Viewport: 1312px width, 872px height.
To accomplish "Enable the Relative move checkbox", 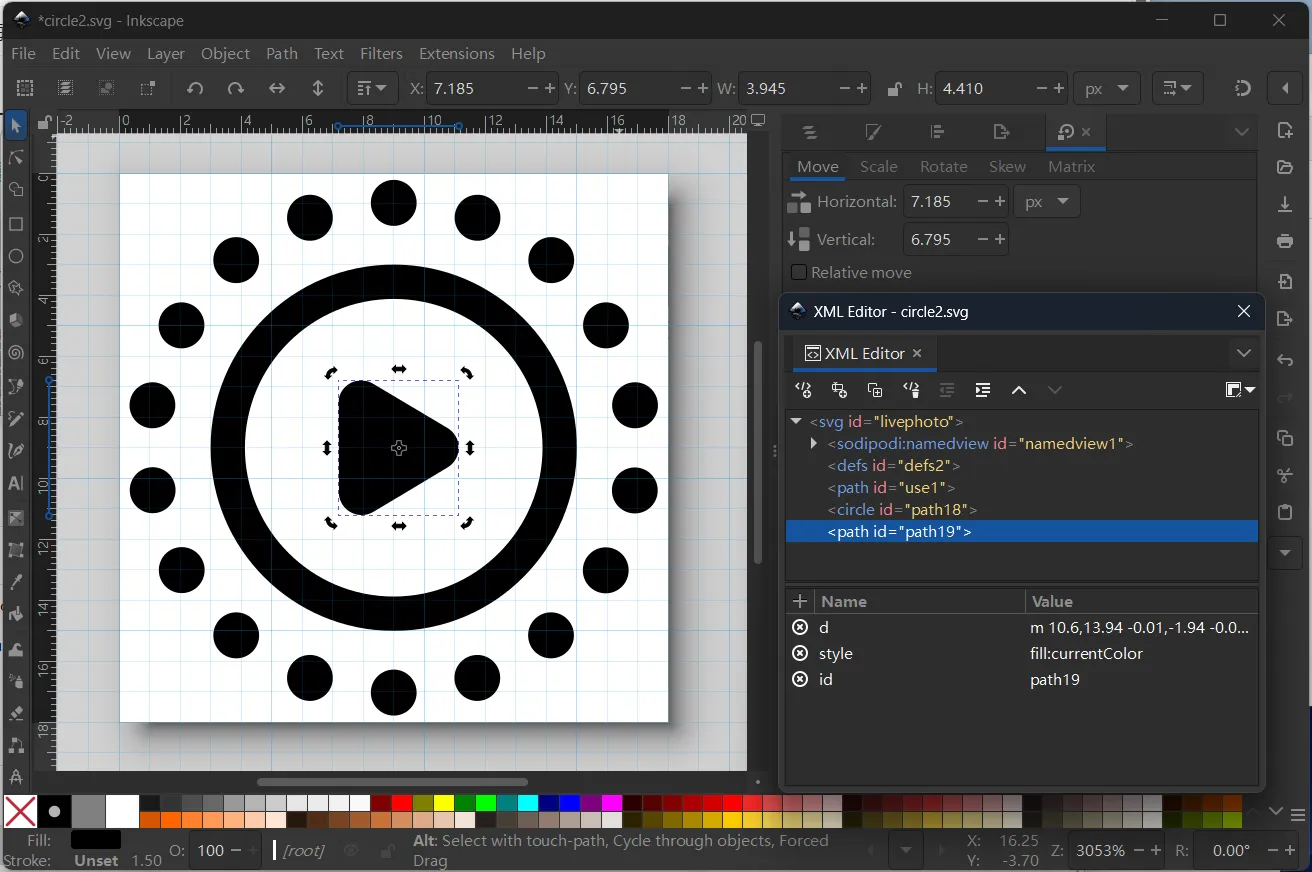I will click(798, 272).
